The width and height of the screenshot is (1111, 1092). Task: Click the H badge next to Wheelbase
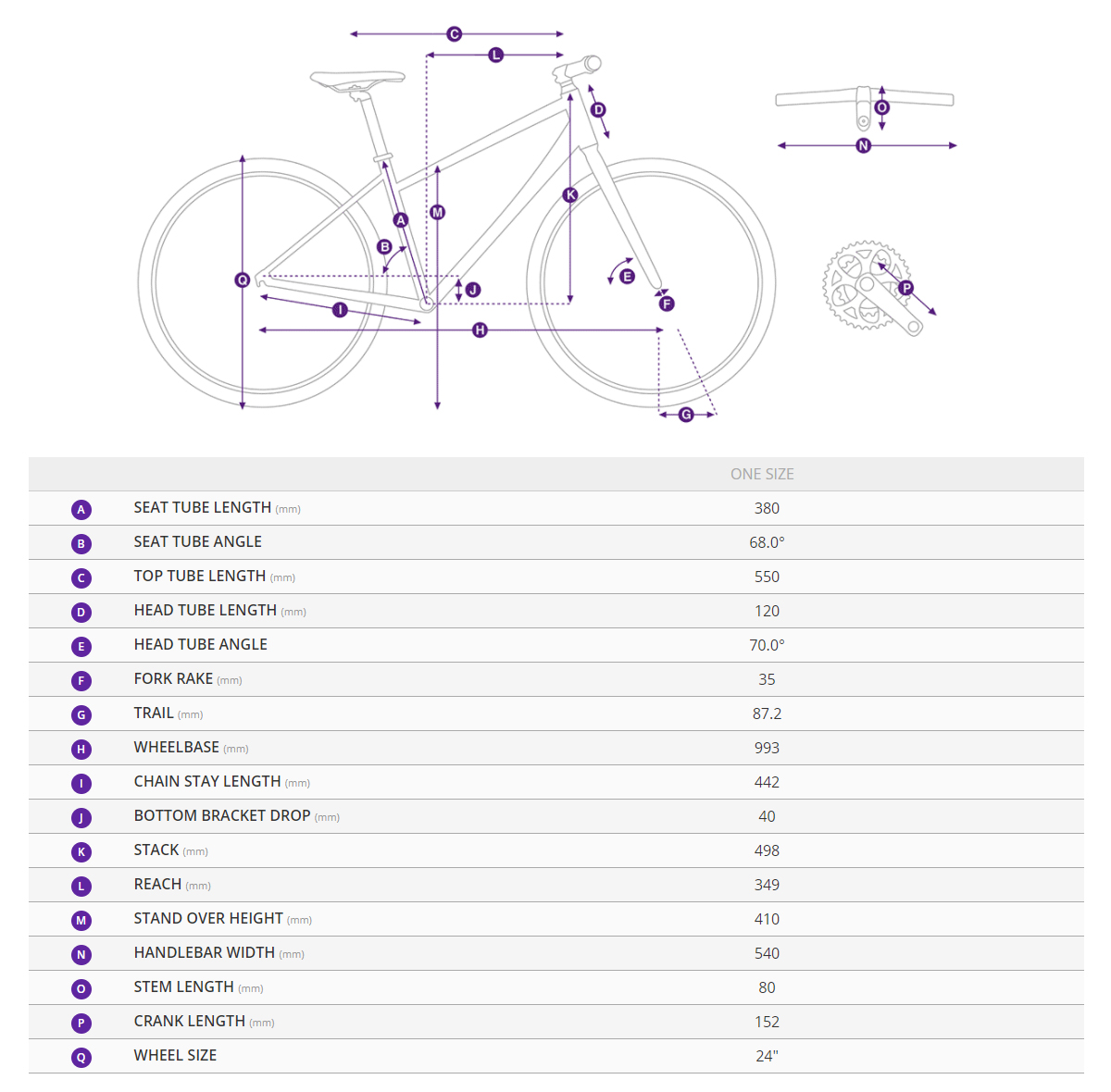click(81, 749)
